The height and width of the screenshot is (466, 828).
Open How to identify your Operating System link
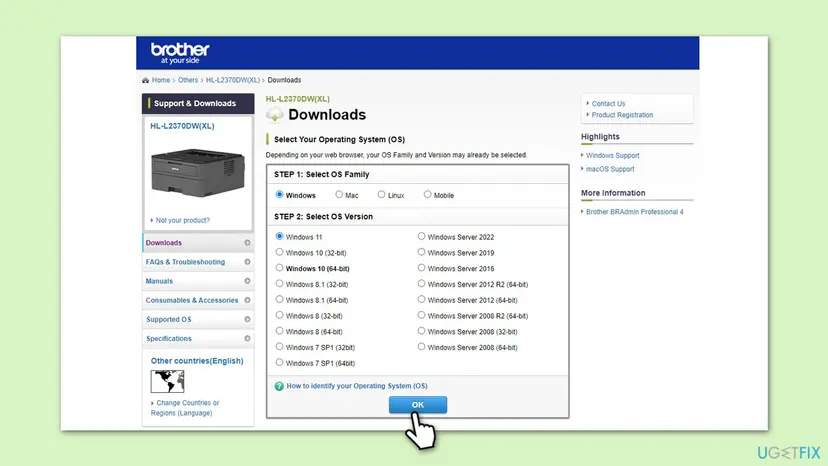click(357, 386)
